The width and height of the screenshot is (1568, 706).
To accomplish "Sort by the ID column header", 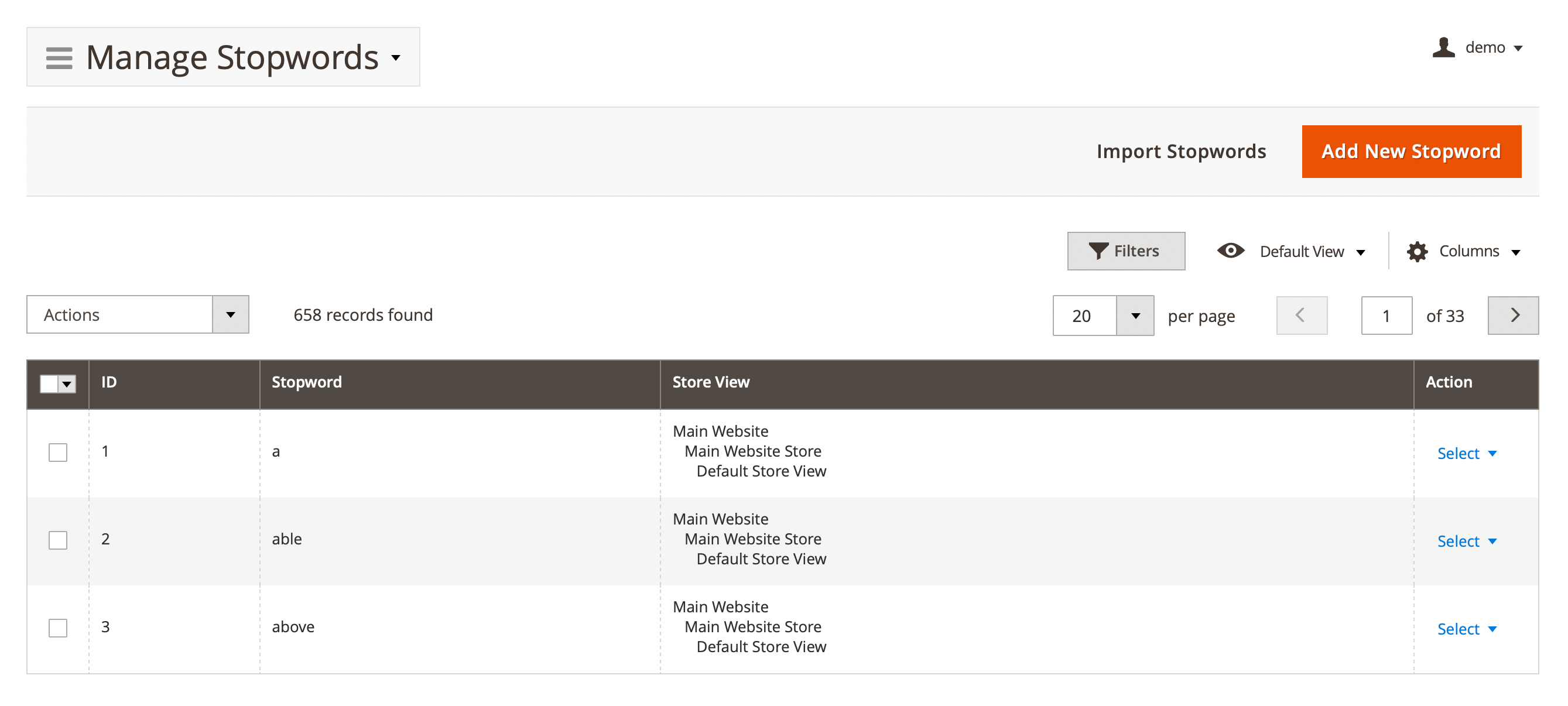I will point(109,382).
